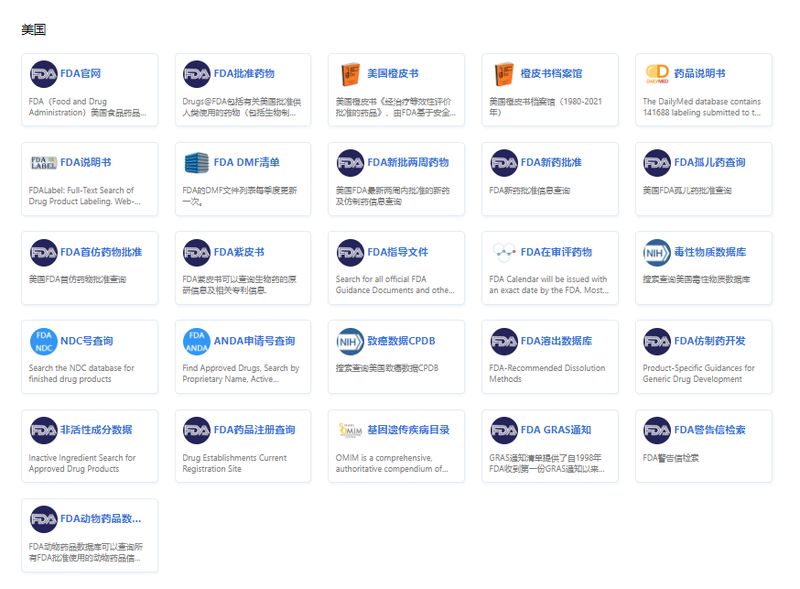Click the 美国 section heading

point(34,30)
